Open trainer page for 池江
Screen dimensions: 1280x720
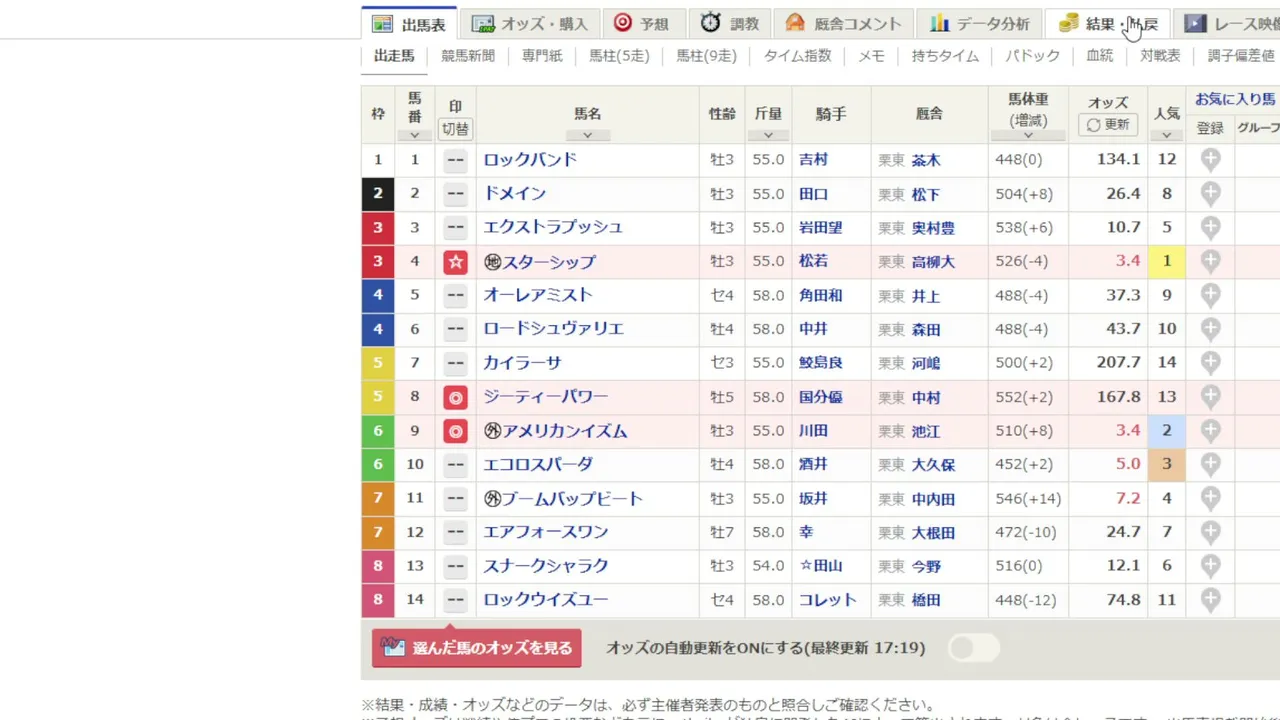[x=925, y=432]
